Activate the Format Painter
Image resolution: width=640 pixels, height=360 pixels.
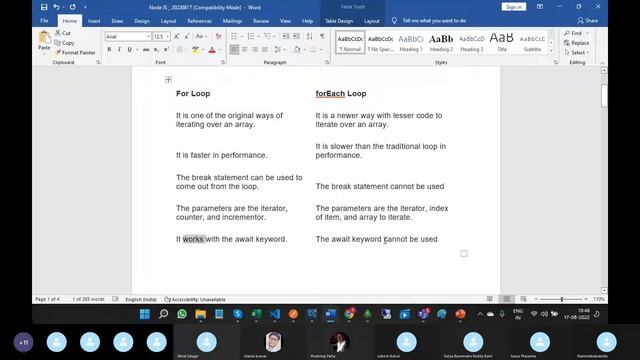tap(76, 52)
